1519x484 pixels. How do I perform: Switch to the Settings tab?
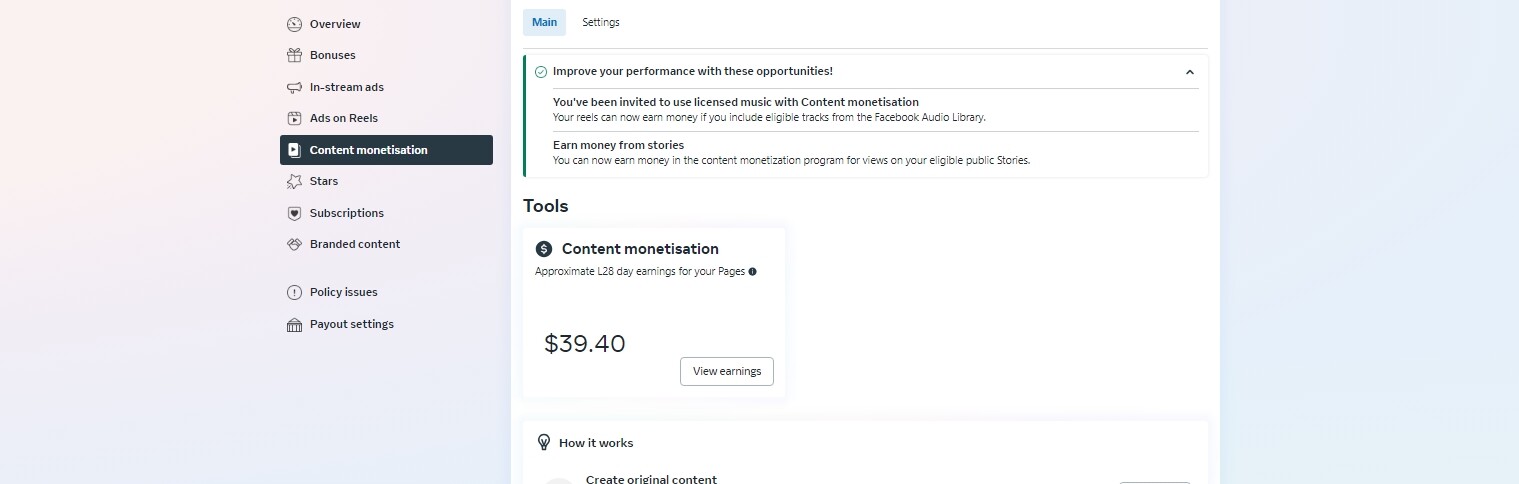[x=601, y=22]
